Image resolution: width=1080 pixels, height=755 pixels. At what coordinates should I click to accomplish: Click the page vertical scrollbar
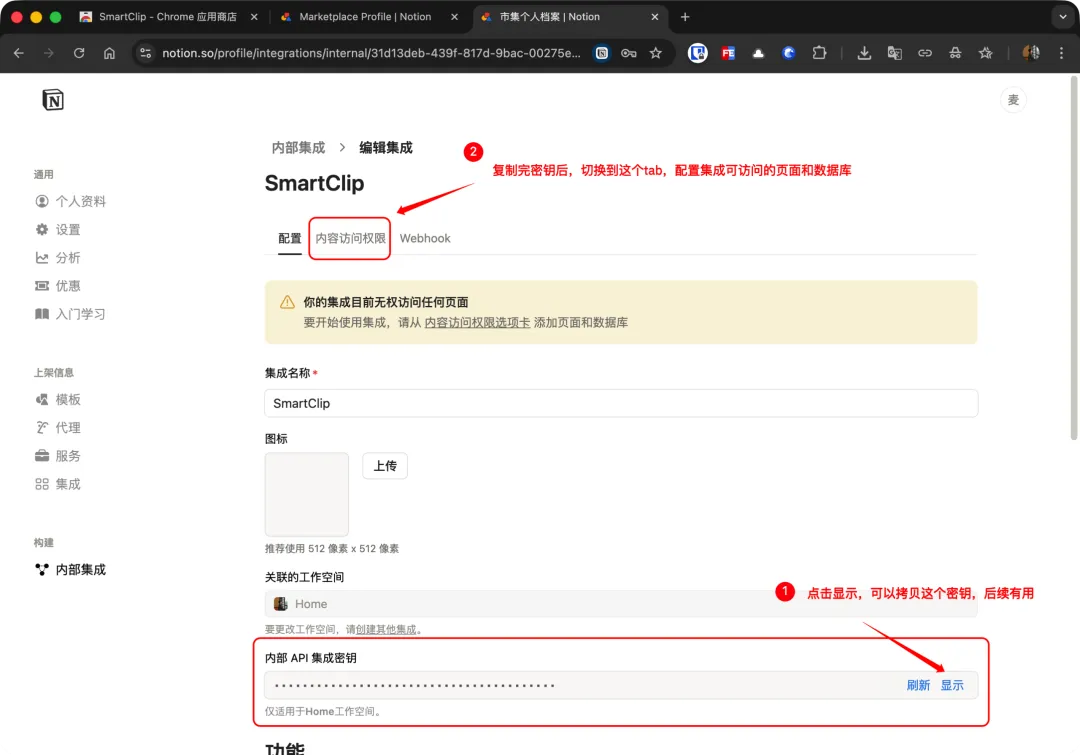[x=1074, y=259]
